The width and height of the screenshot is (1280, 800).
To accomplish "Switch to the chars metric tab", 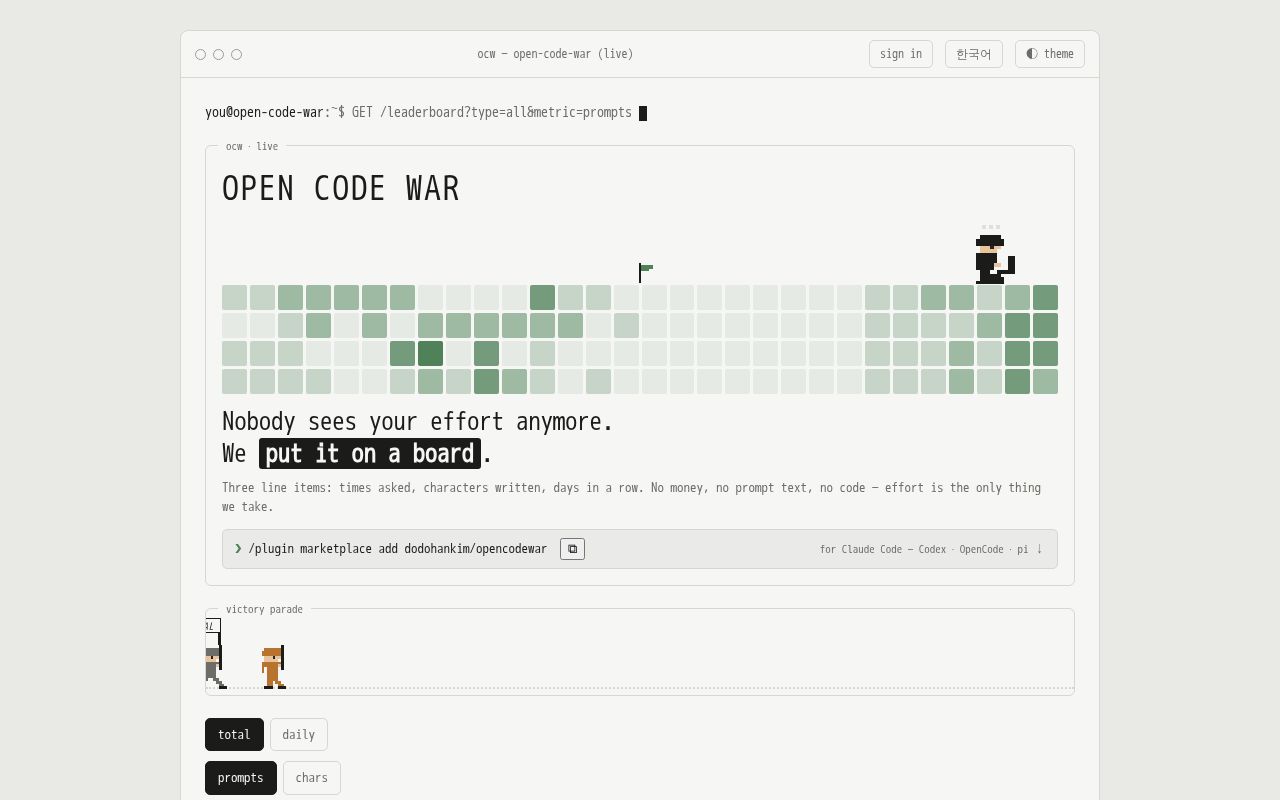I will (312, 778).
